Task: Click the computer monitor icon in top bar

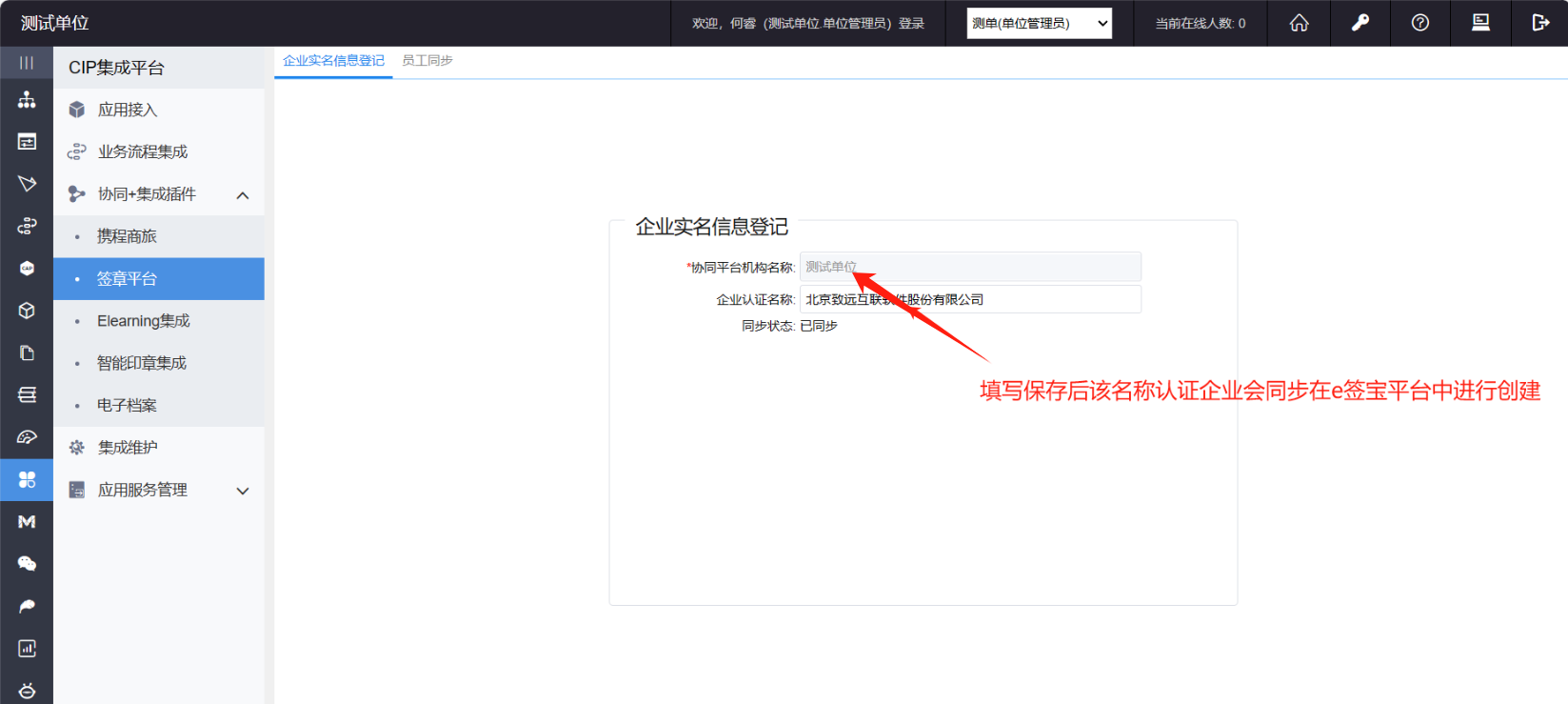Action: pos(1480,23)
